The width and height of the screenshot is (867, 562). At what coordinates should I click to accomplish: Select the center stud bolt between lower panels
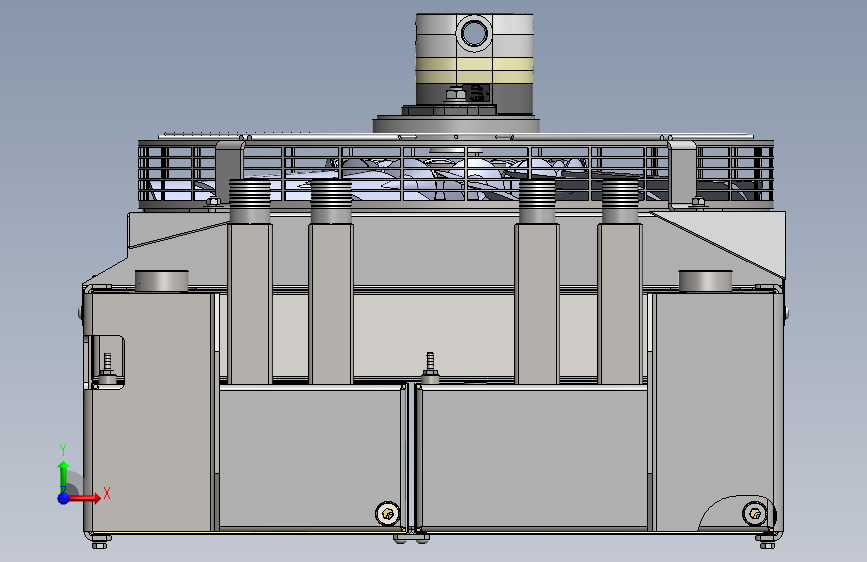point(430,367)
